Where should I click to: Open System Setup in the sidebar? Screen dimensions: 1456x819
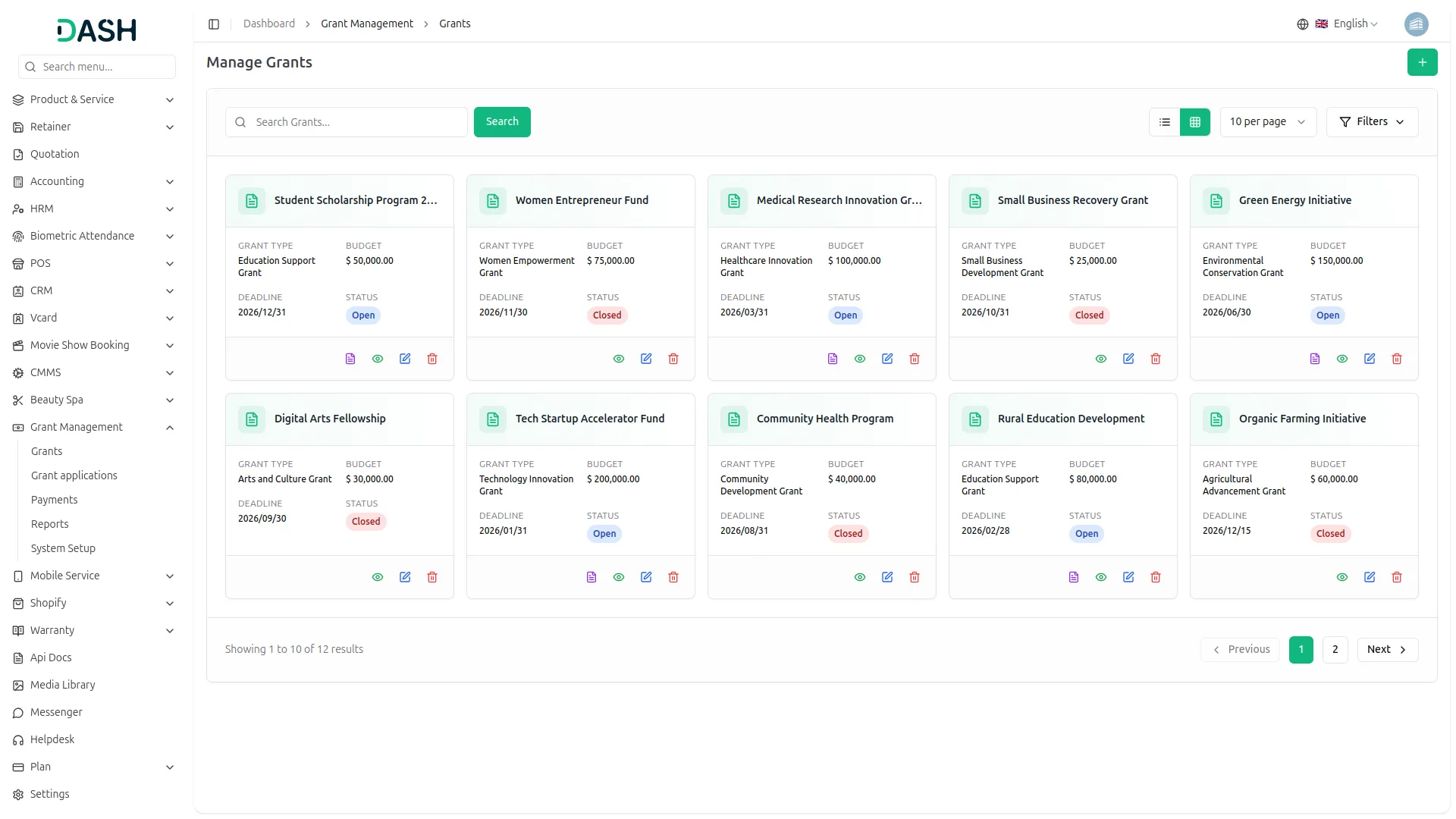[x=64, y=548]
